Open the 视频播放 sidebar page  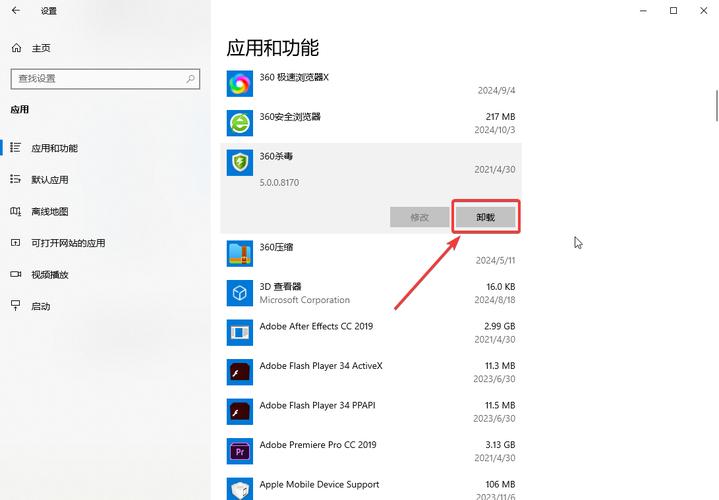[50, 275]
